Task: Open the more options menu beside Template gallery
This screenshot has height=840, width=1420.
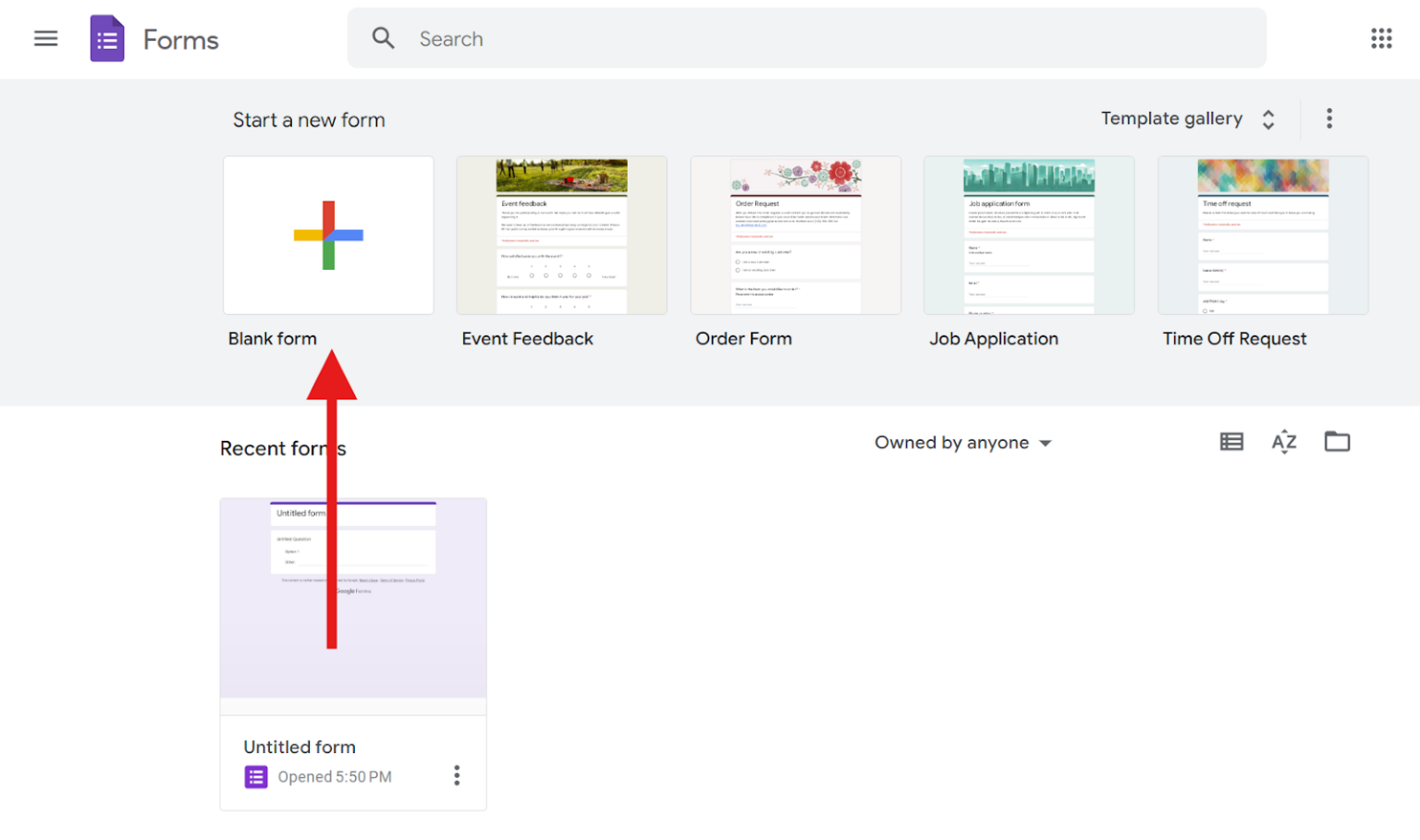Action: click(1328, 118)
